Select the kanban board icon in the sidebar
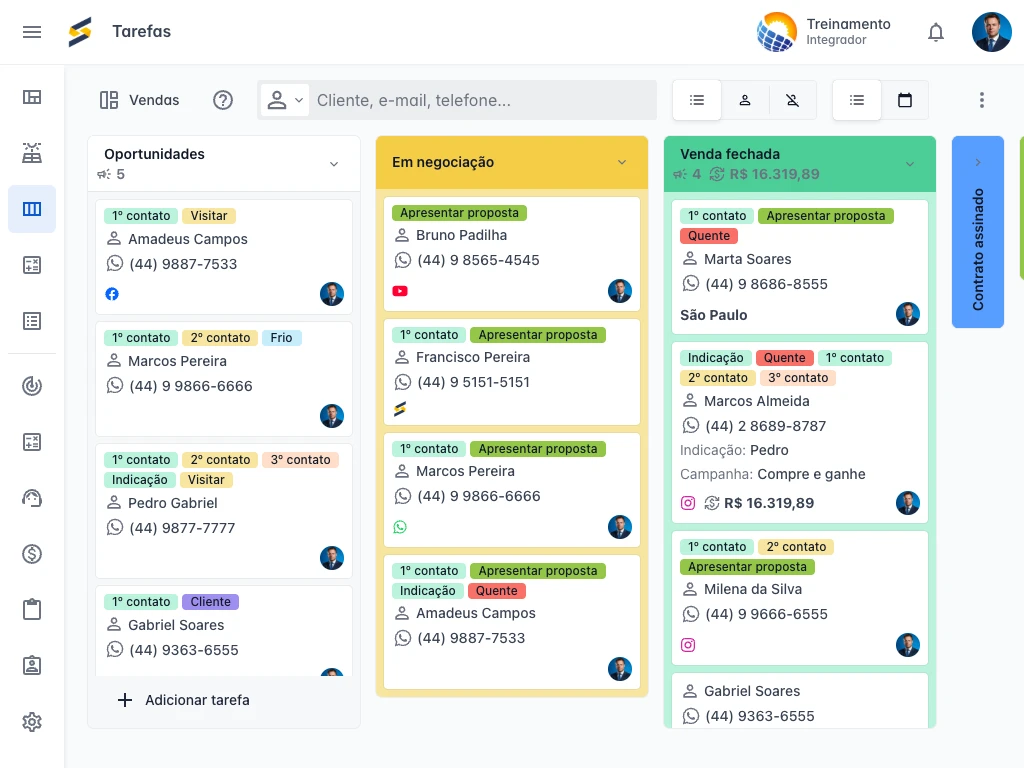 tap(31, 209)
